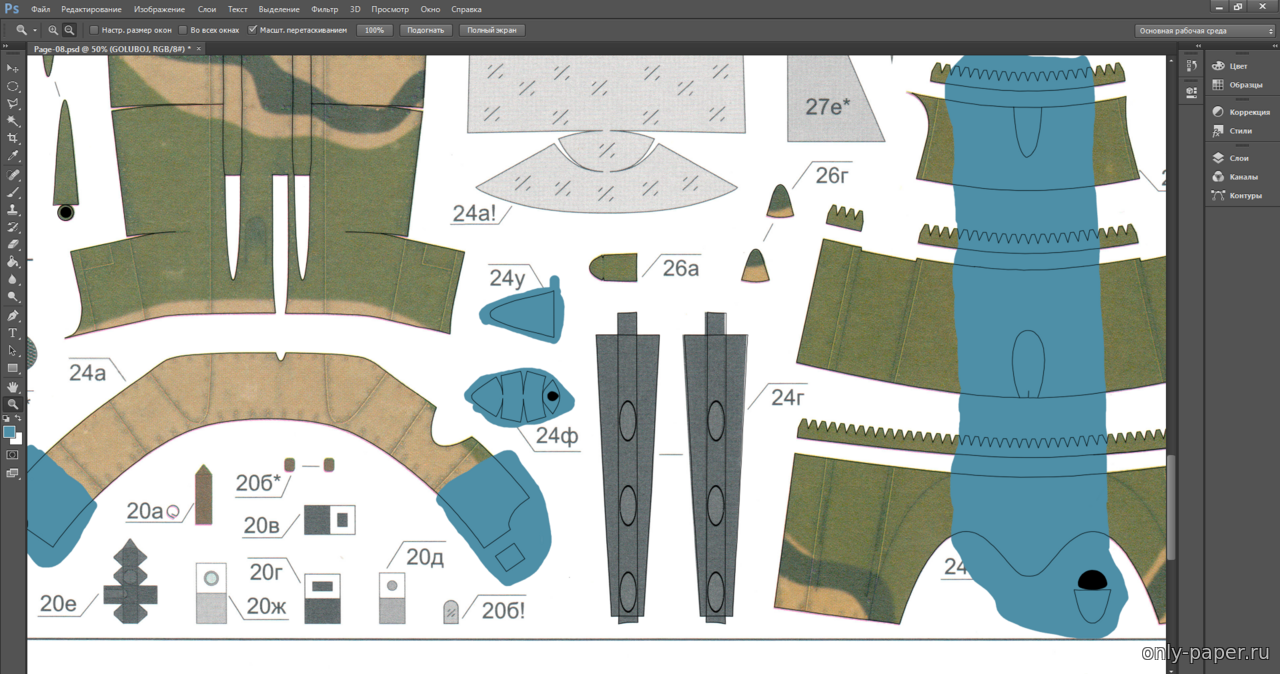Open the History panel icon
This screenshot has width=1280, height=674.
pyautogui.click(x=1191, y=66)
